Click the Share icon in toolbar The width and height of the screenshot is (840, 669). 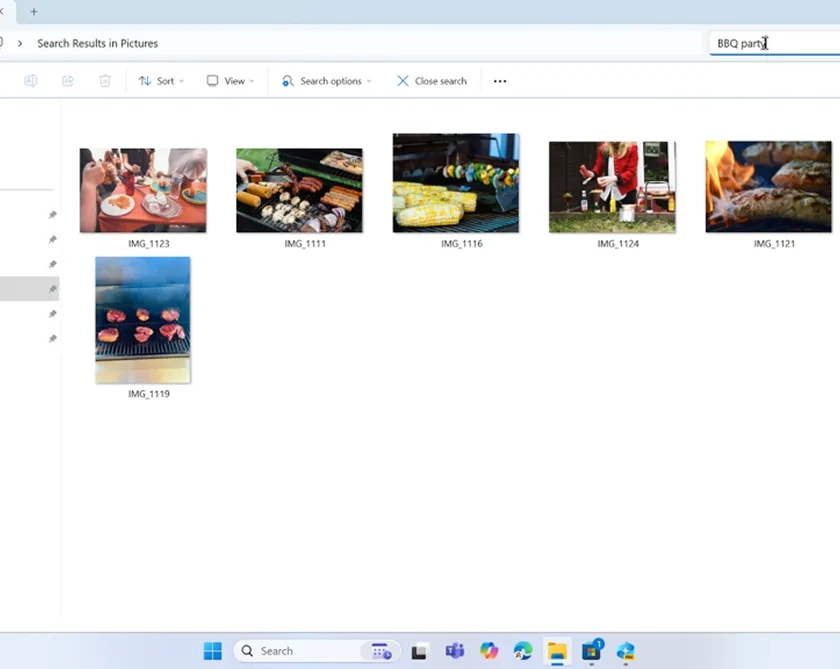pyautogui.click(x=68, y=81)
